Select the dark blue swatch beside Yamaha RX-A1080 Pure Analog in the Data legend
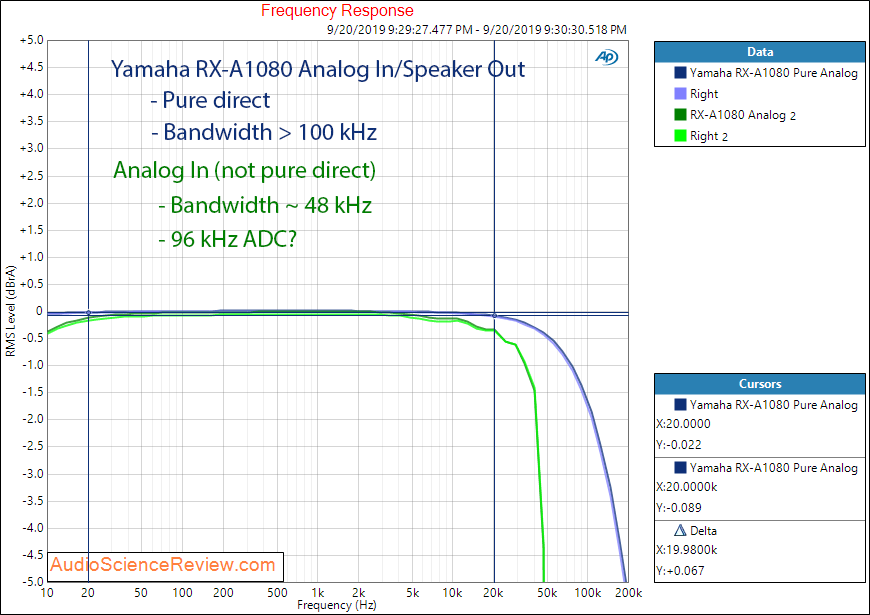Screen dimensions: 870x615 tap(680, 73)
